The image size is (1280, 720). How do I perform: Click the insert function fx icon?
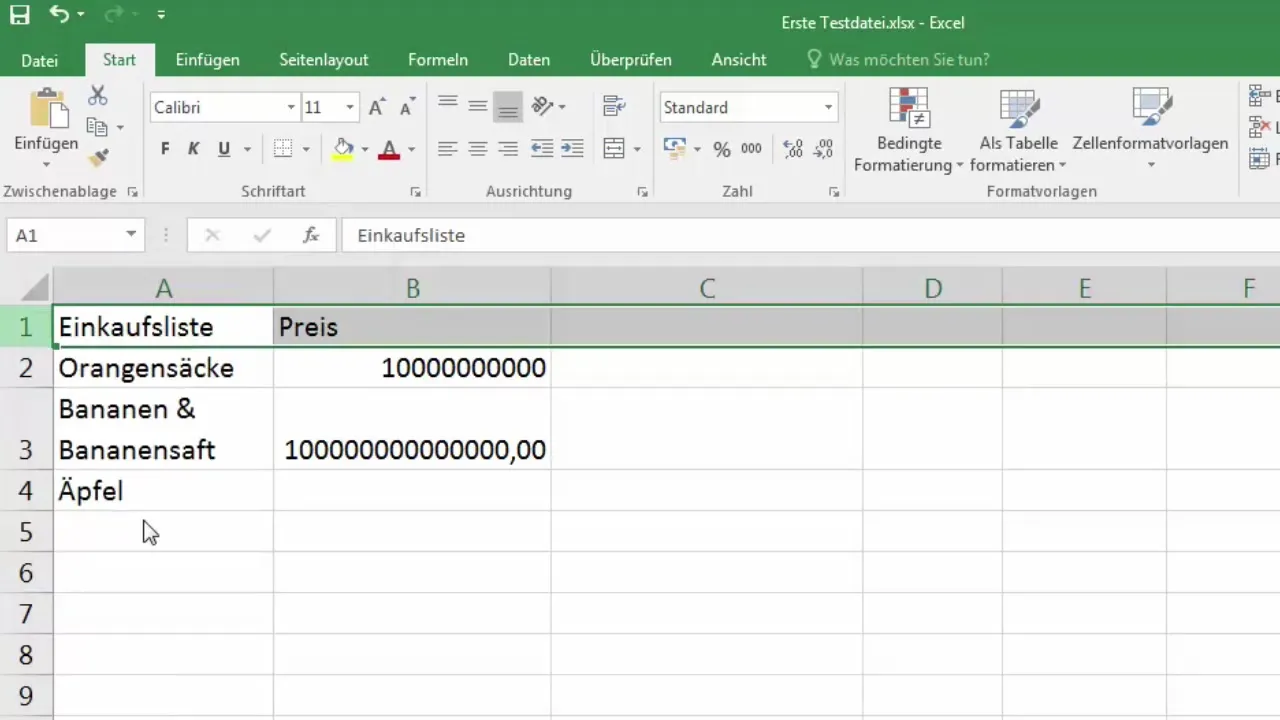point(311,236)
